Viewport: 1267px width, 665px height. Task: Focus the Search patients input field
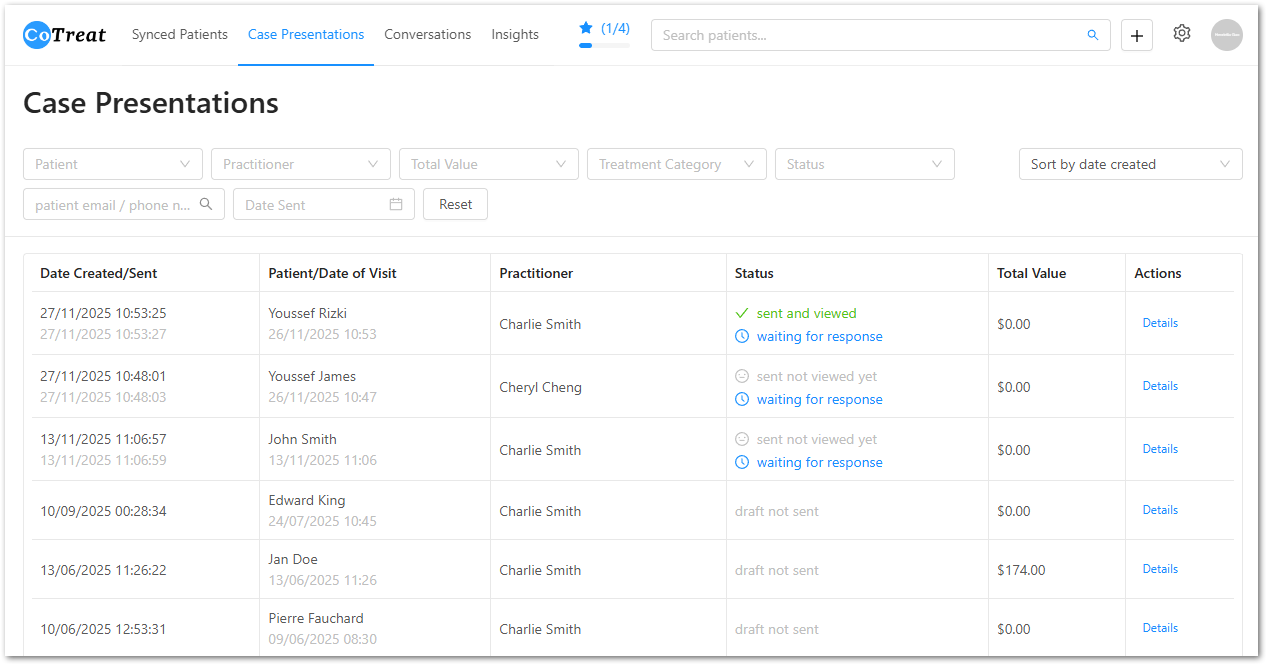(870, 35)
